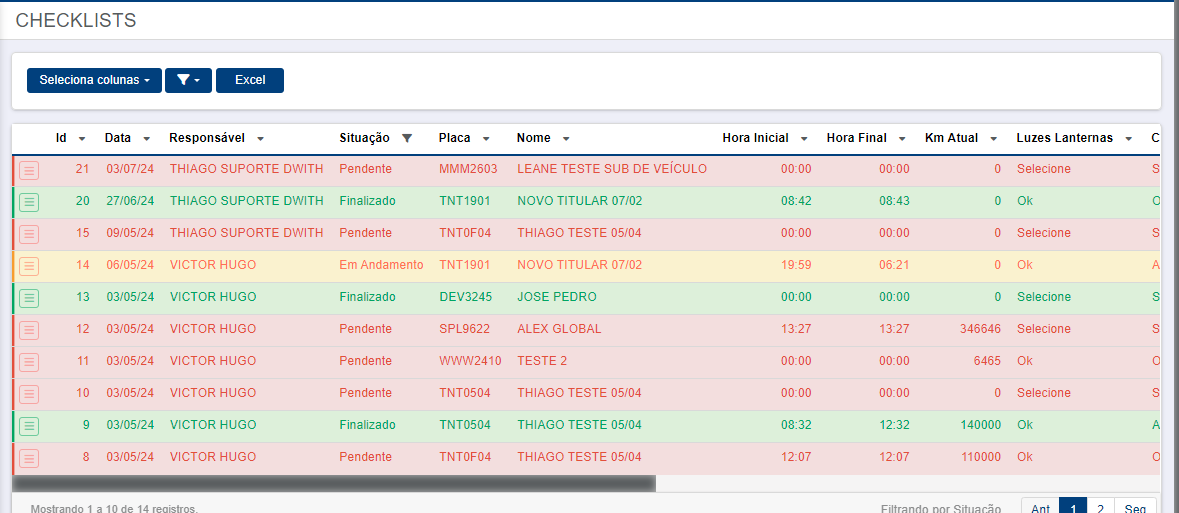The height and width of the screenshot is (513, 1179).
Task: Open the Data column sort arrow
Action: [x=147, y=138]
